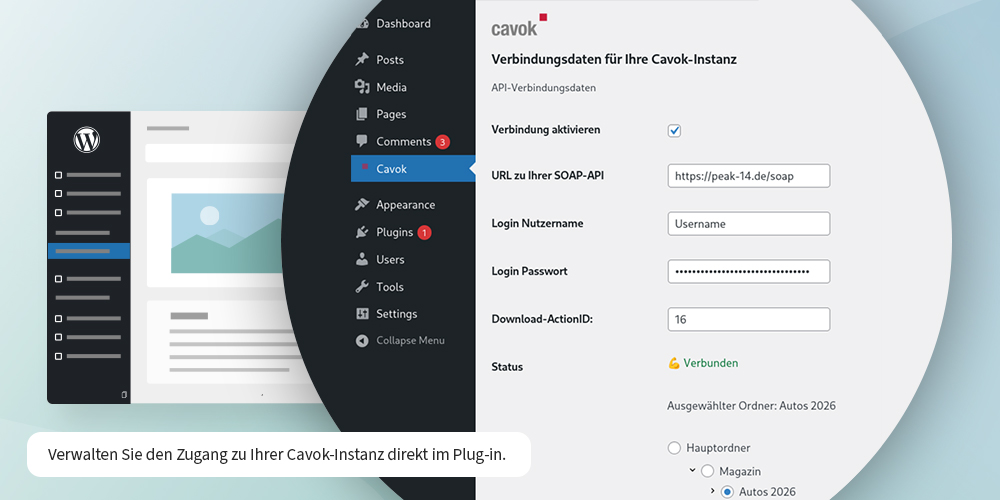Click Collapse Menu link
This screenshot has height=500, width=1000.
coord(411,341)
